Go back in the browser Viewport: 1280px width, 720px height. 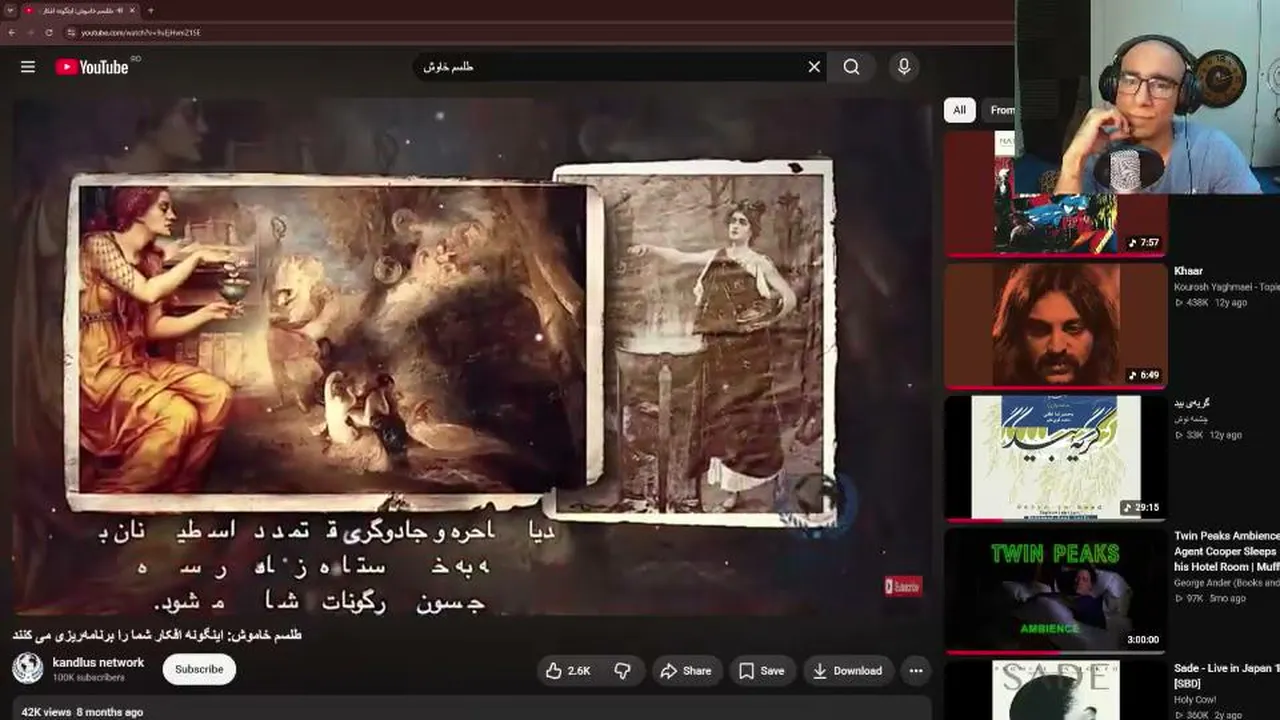point(11,32)
